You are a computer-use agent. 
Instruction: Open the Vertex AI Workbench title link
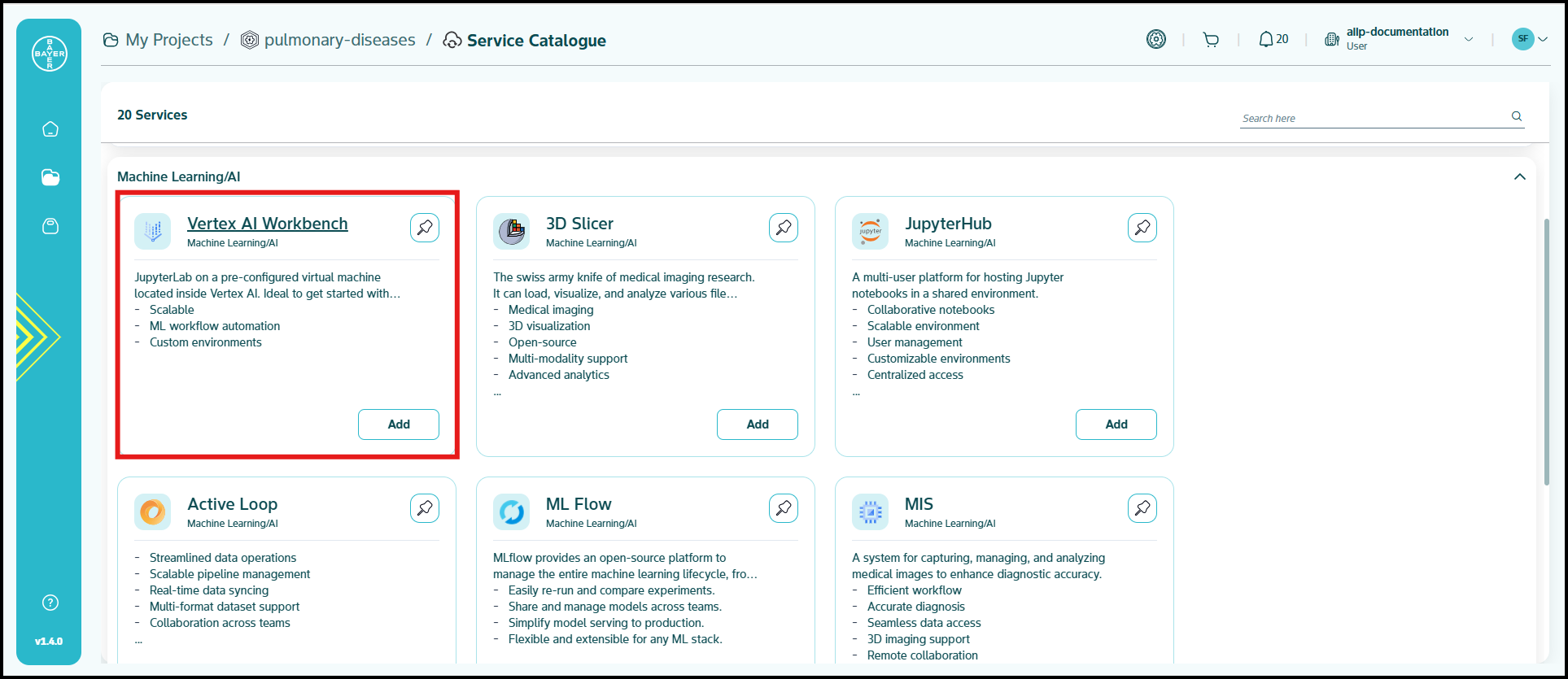coord(267,224)
